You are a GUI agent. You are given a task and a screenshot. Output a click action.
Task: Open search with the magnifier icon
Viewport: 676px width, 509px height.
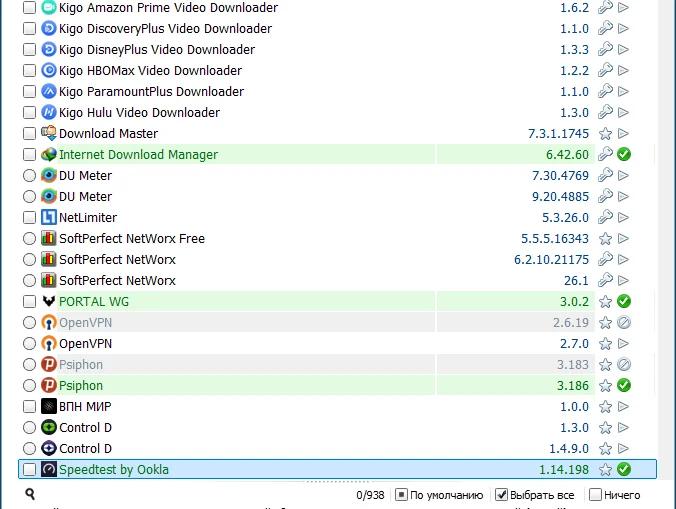(x=31, y=494)
